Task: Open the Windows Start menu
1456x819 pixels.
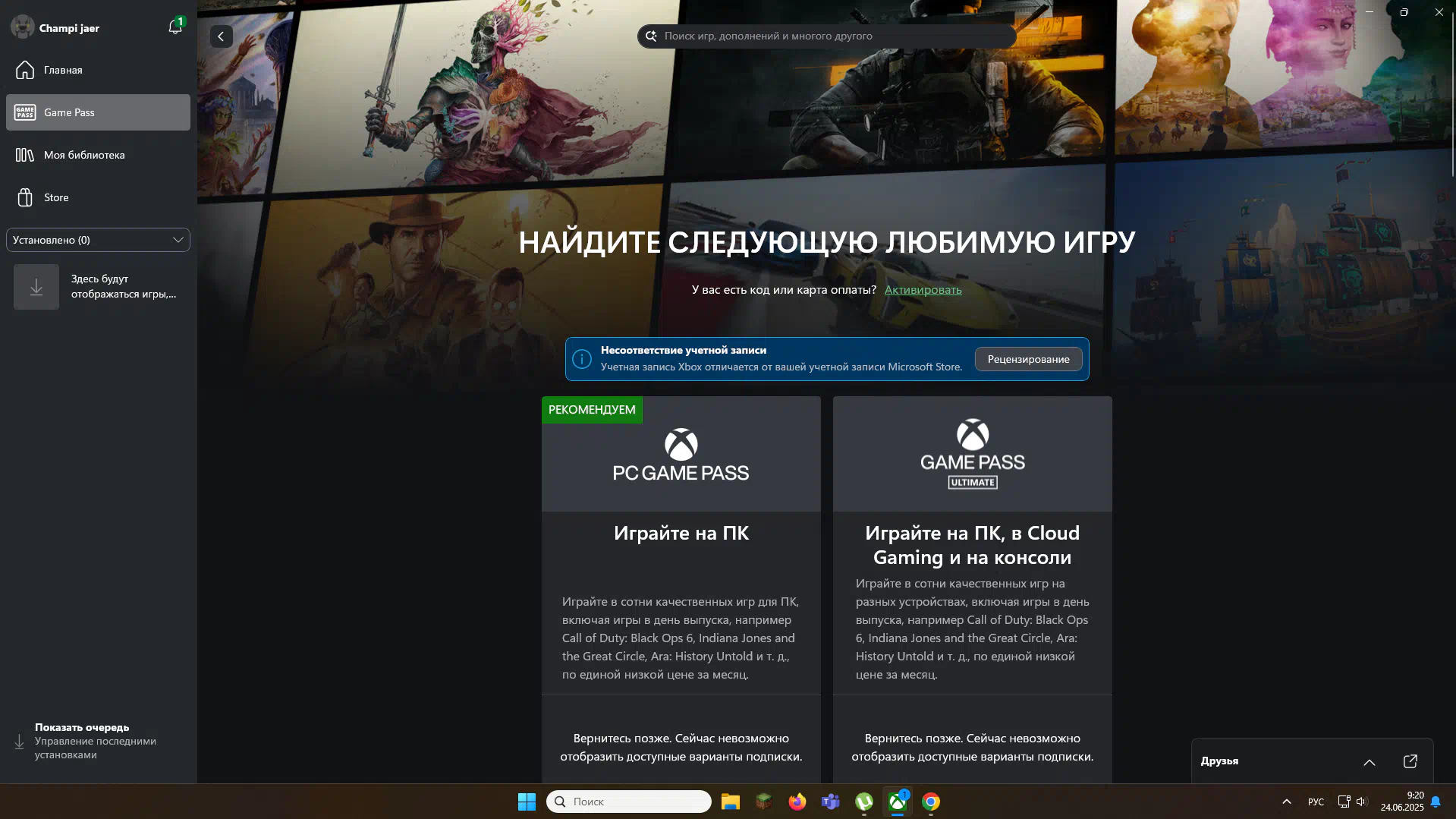Action: (x=527, y=802)
